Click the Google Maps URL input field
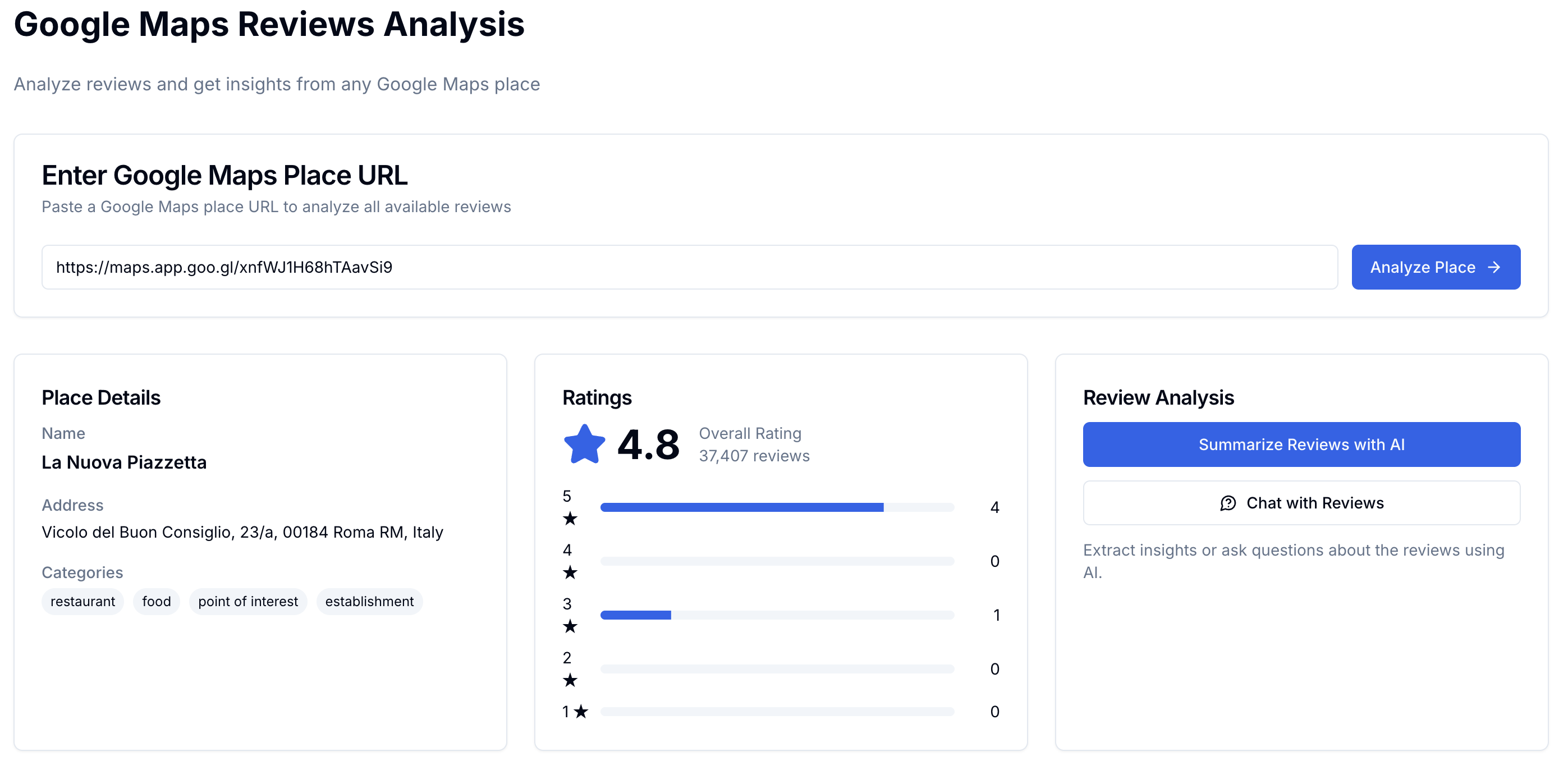 click(689, 267)
